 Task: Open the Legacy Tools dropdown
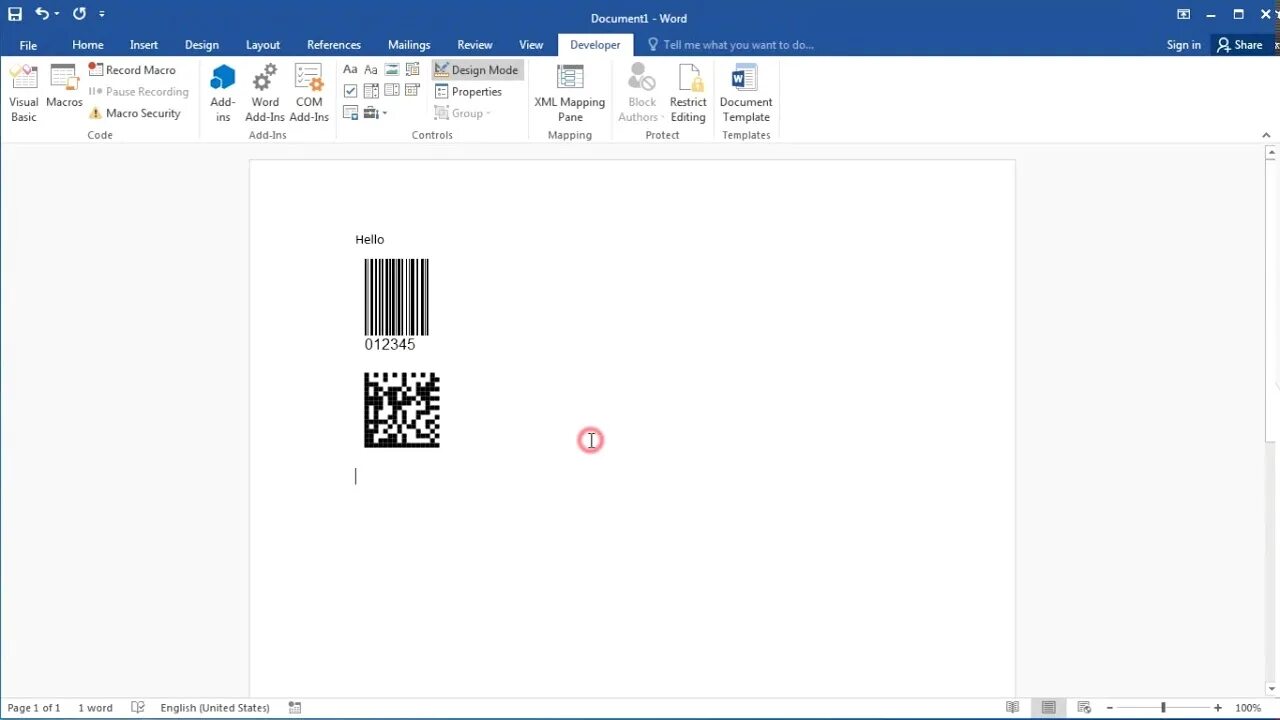[x=375, y=113]
